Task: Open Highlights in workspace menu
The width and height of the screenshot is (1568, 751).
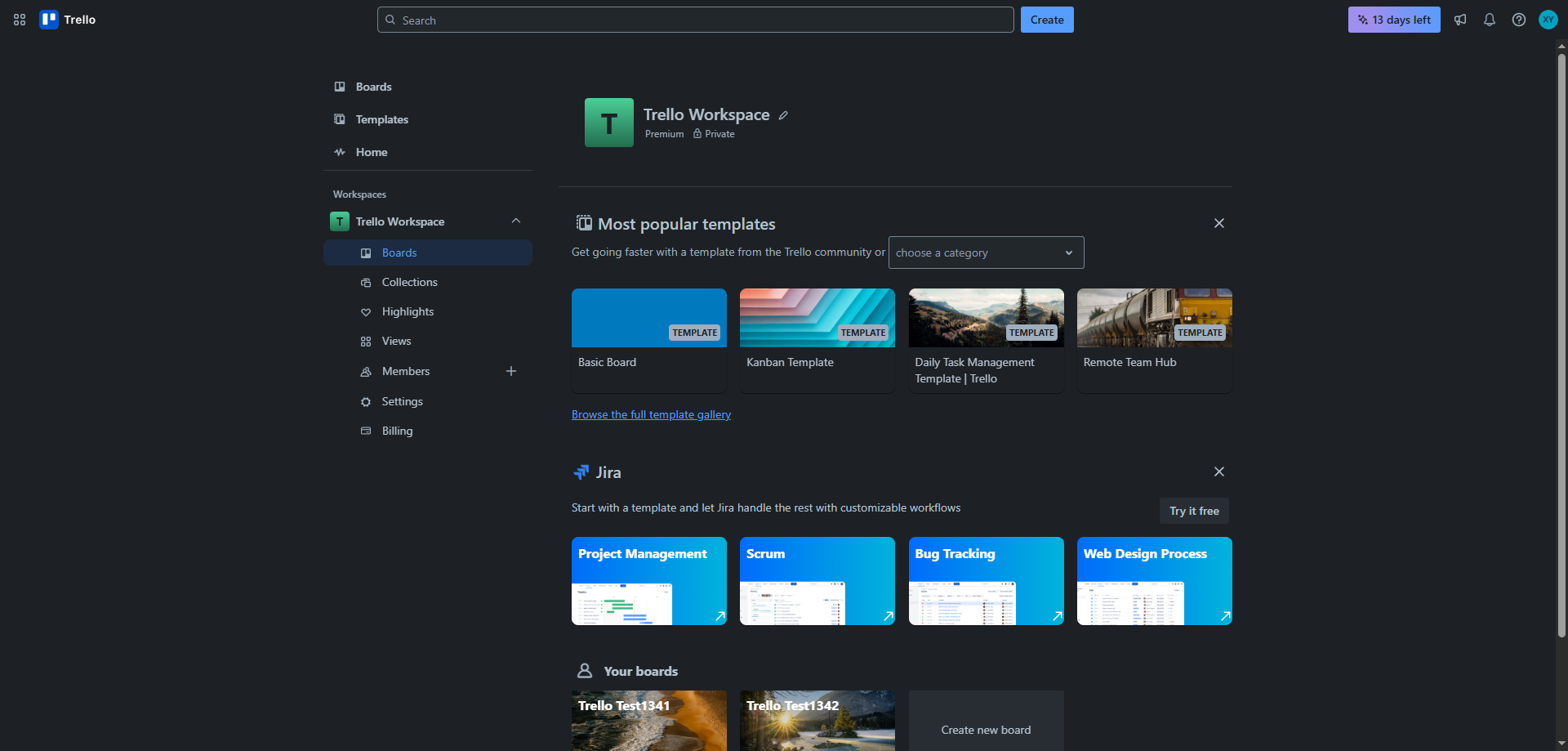Action: coord(428,311)
